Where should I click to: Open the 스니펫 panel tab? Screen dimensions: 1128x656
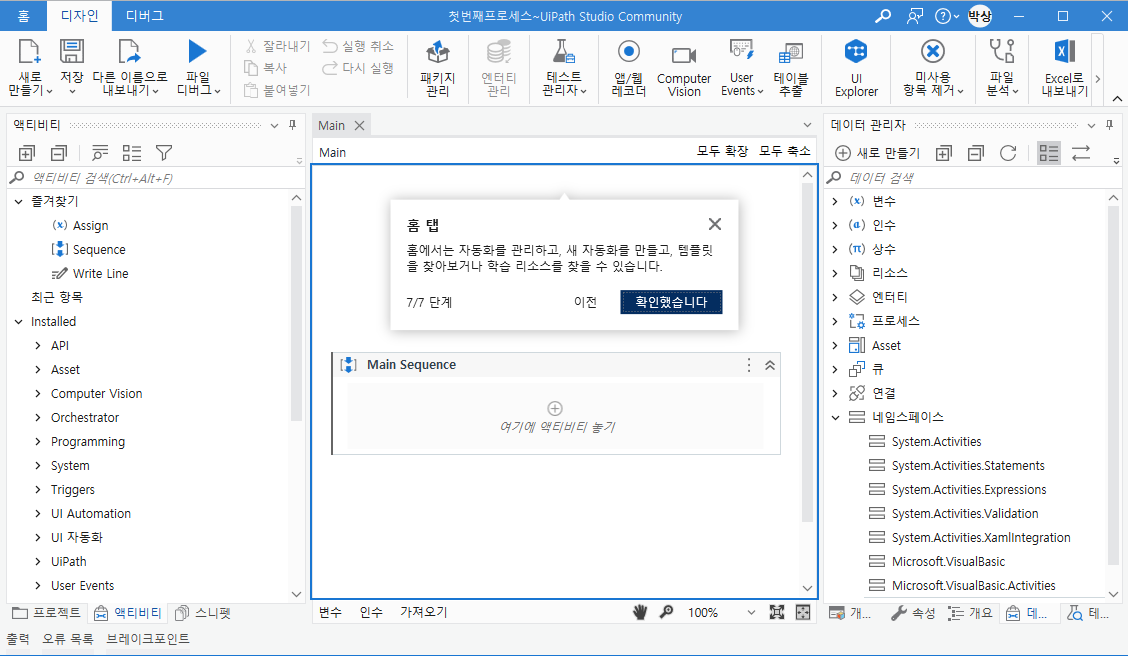pyautogui.click(x=204, y=613)
